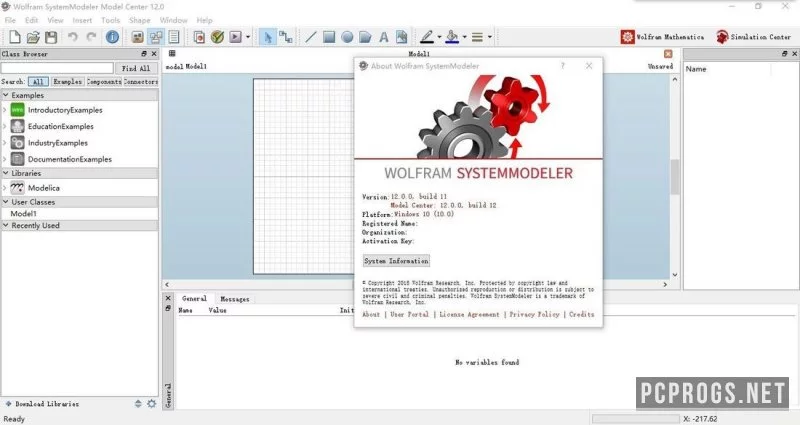Viewport: 800px width, 425px height.
Task: Open the Insert menu
Action: click(82, 20)
